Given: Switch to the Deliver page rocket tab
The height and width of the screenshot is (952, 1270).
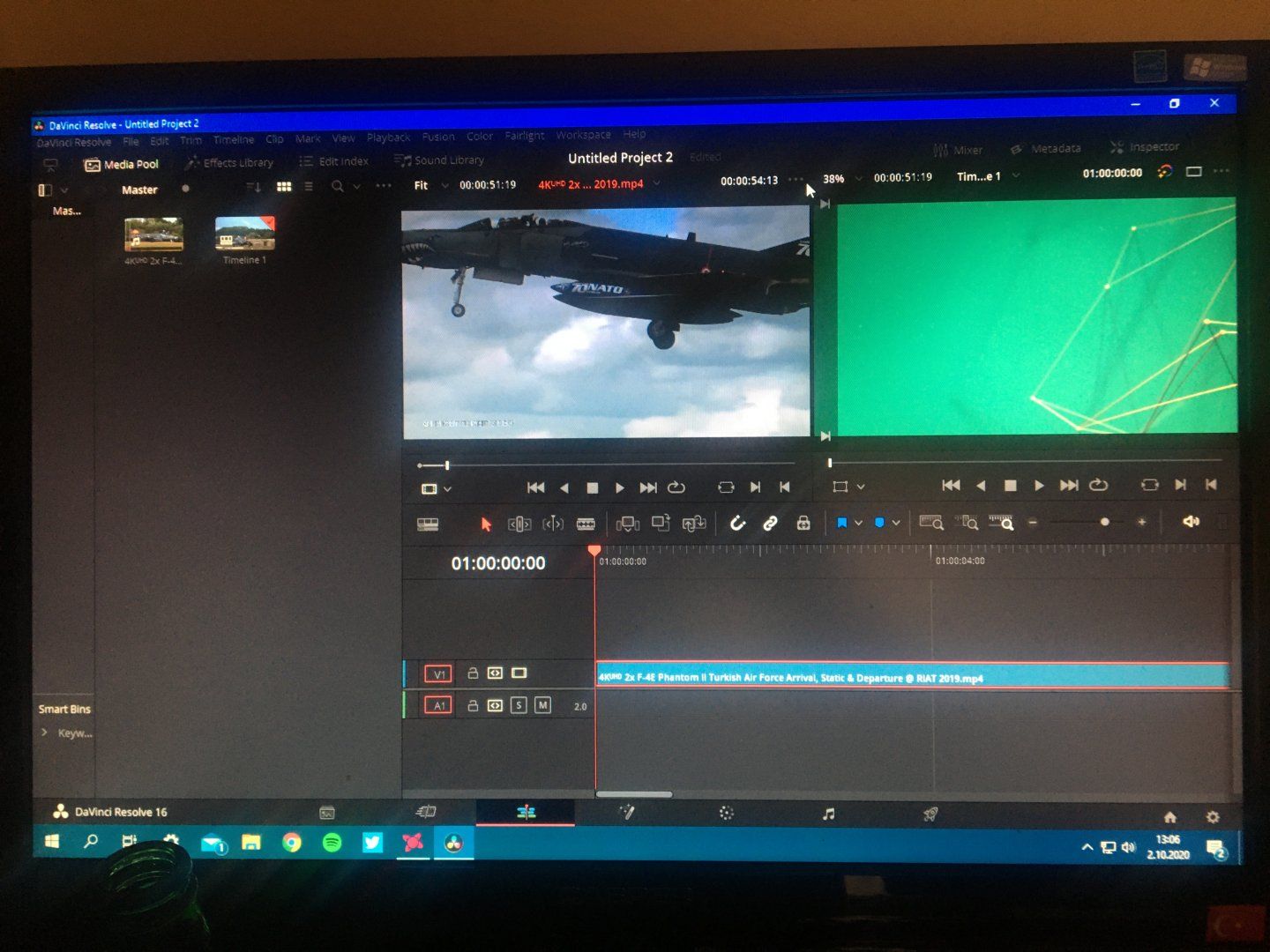Looking at the screenshot, I should (x=930, y=814).
